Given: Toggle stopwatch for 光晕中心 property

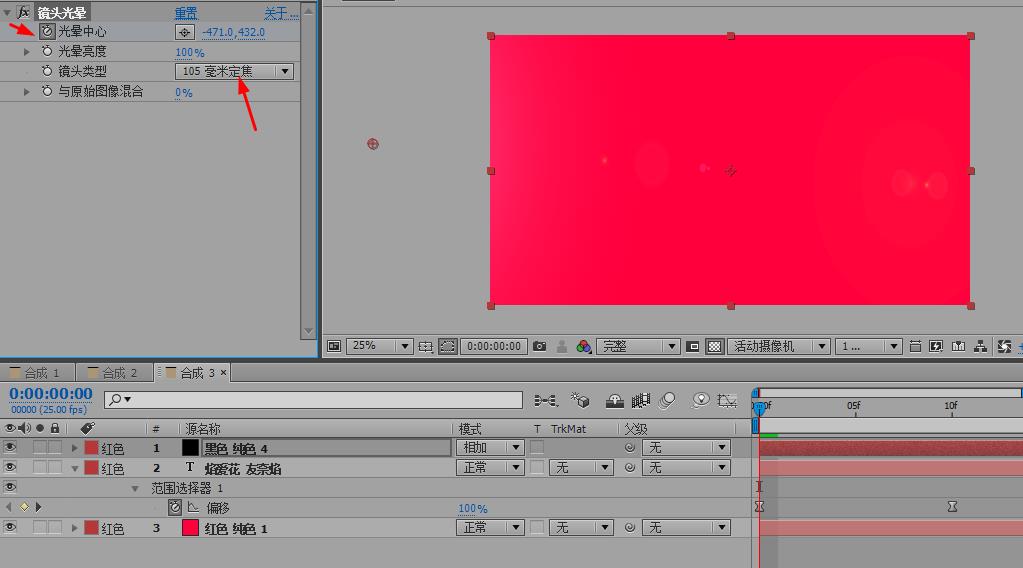Looking at the screenshot, I should tap(46, 32).
